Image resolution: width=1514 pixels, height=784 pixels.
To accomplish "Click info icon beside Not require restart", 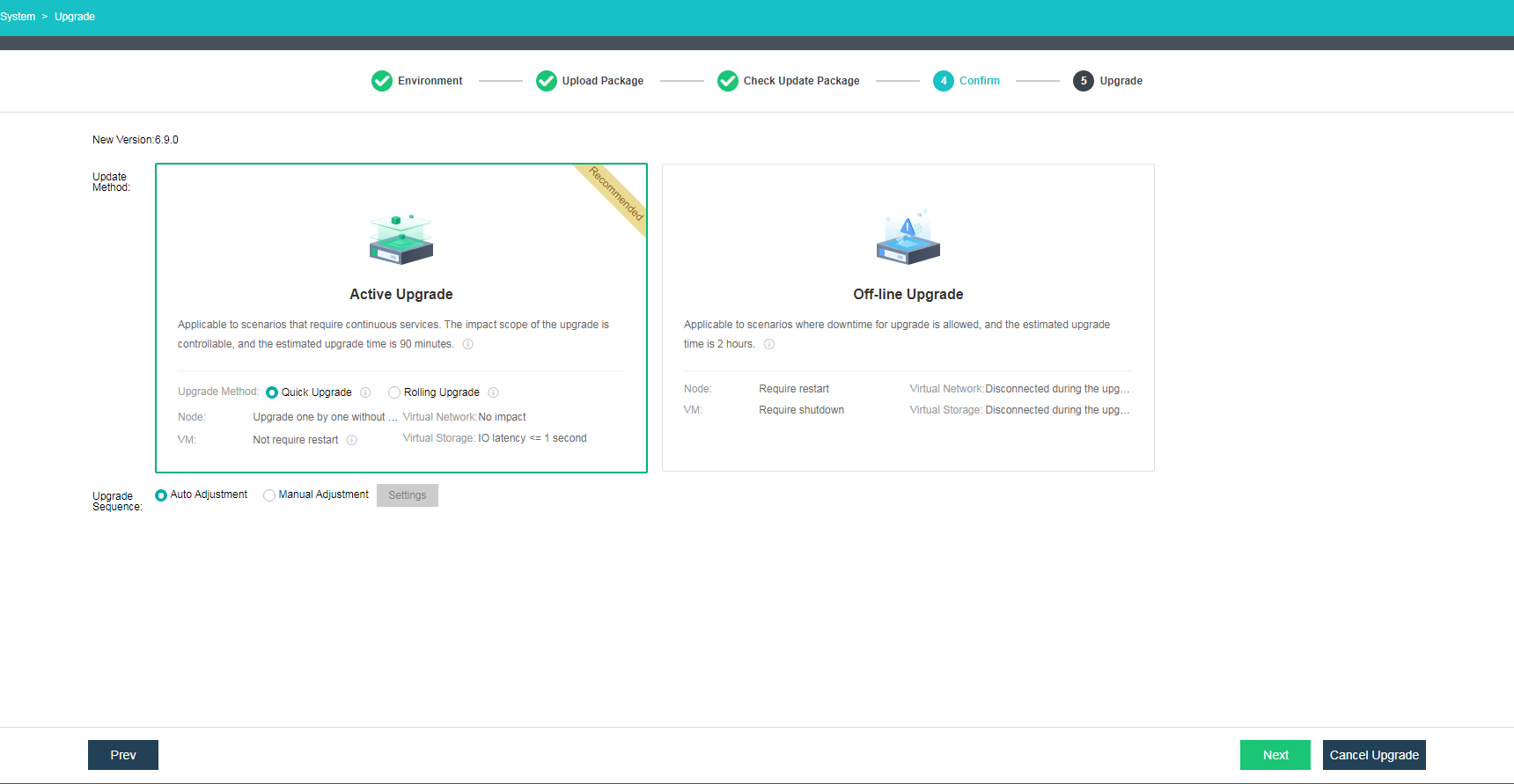I will pos(352,440).
